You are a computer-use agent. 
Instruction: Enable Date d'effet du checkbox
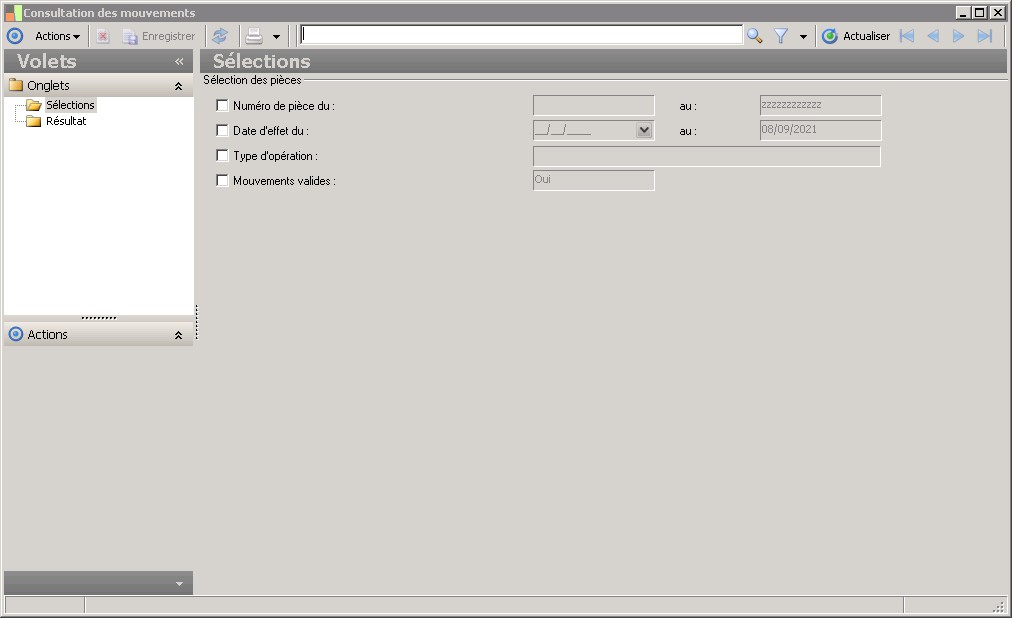(x=222, y=130)
